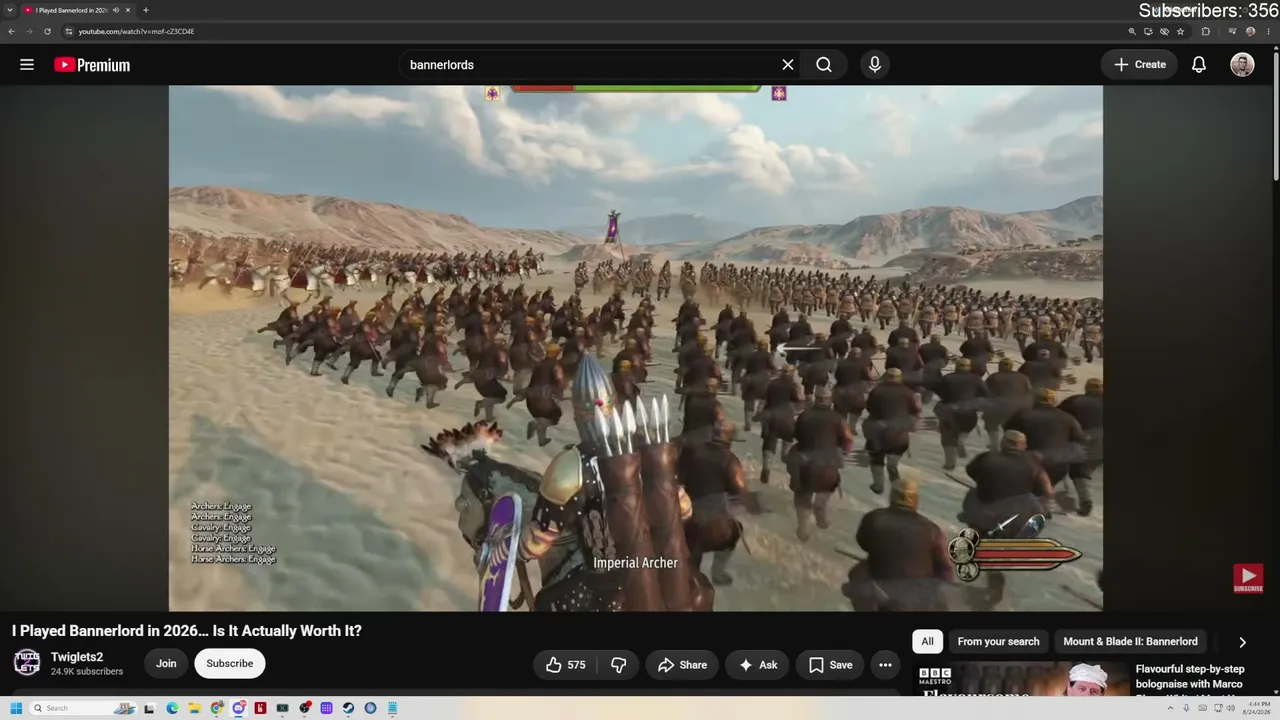Open Steam from the taskbar
This screenshot has height=720, width=1280.
(x=348, y=708)
